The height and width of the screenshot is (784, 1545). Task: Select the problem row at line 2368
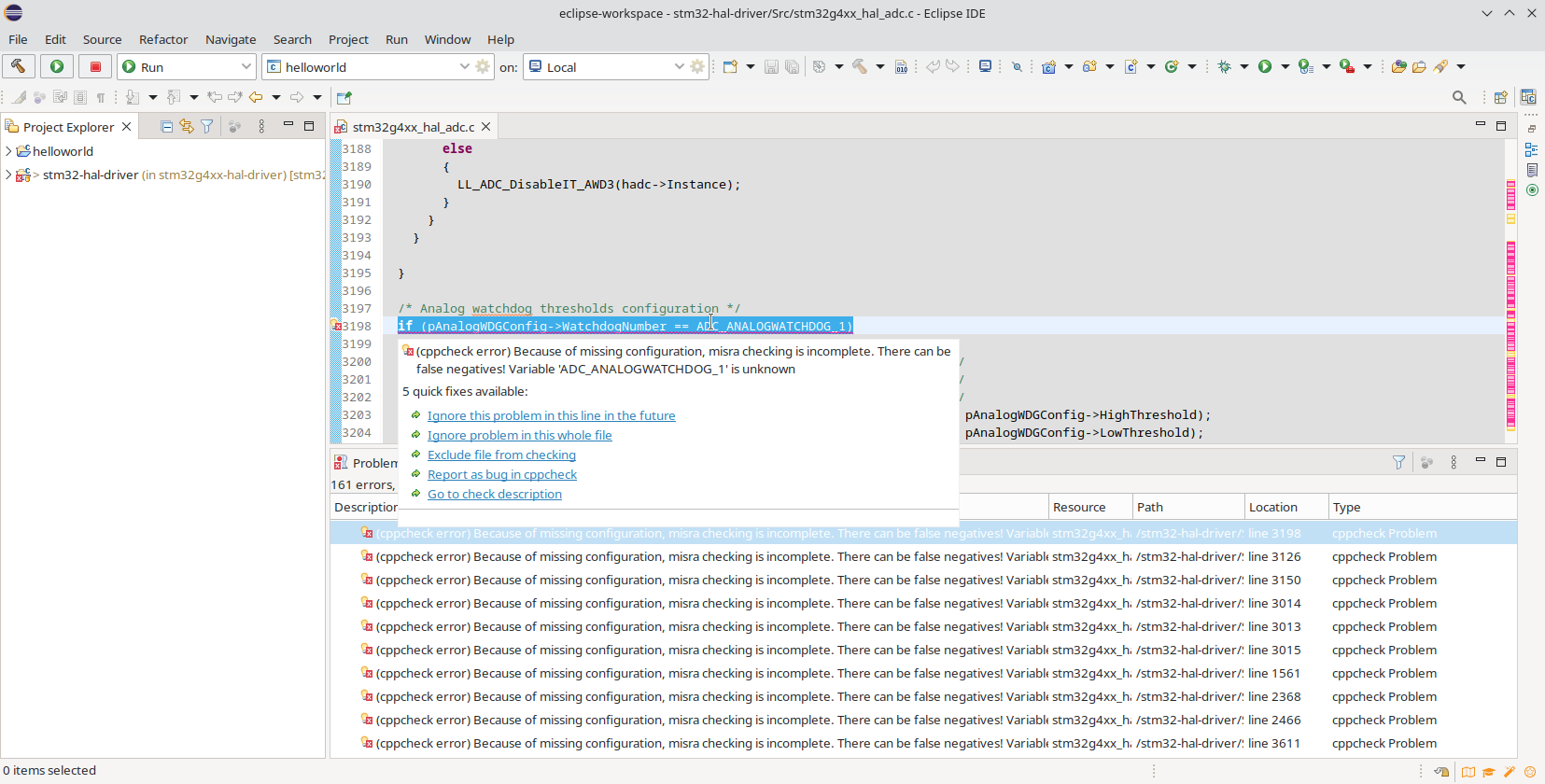(x=923, y=697)
